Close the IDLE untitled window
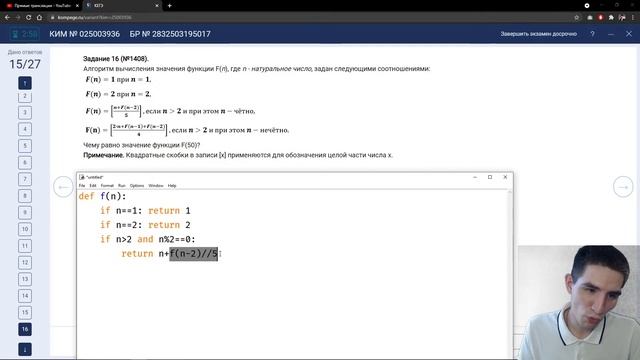 (x=505, y=177)
